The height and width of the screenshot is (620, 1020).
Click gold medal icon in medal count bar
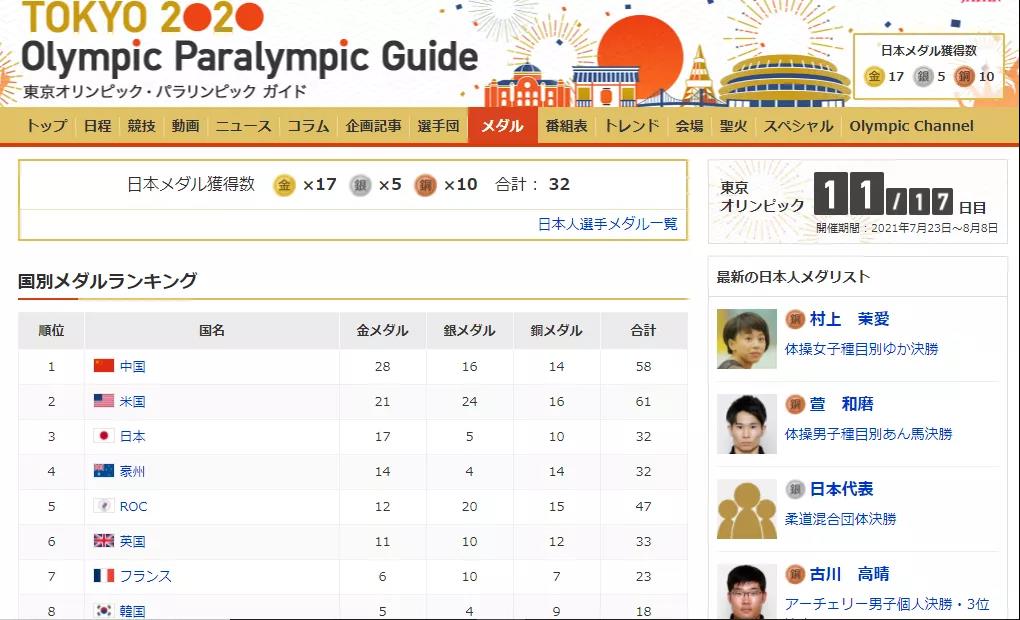(x=284, y=185)
